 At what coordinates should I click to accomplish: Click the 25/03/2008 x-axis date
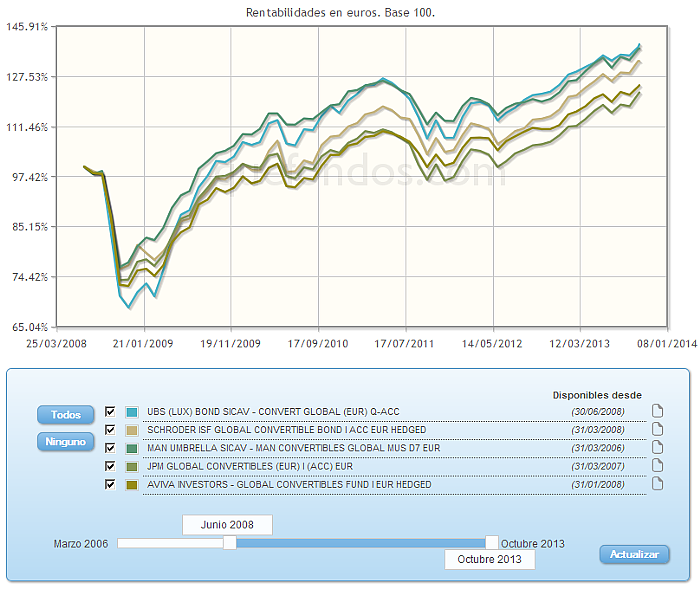56,344
